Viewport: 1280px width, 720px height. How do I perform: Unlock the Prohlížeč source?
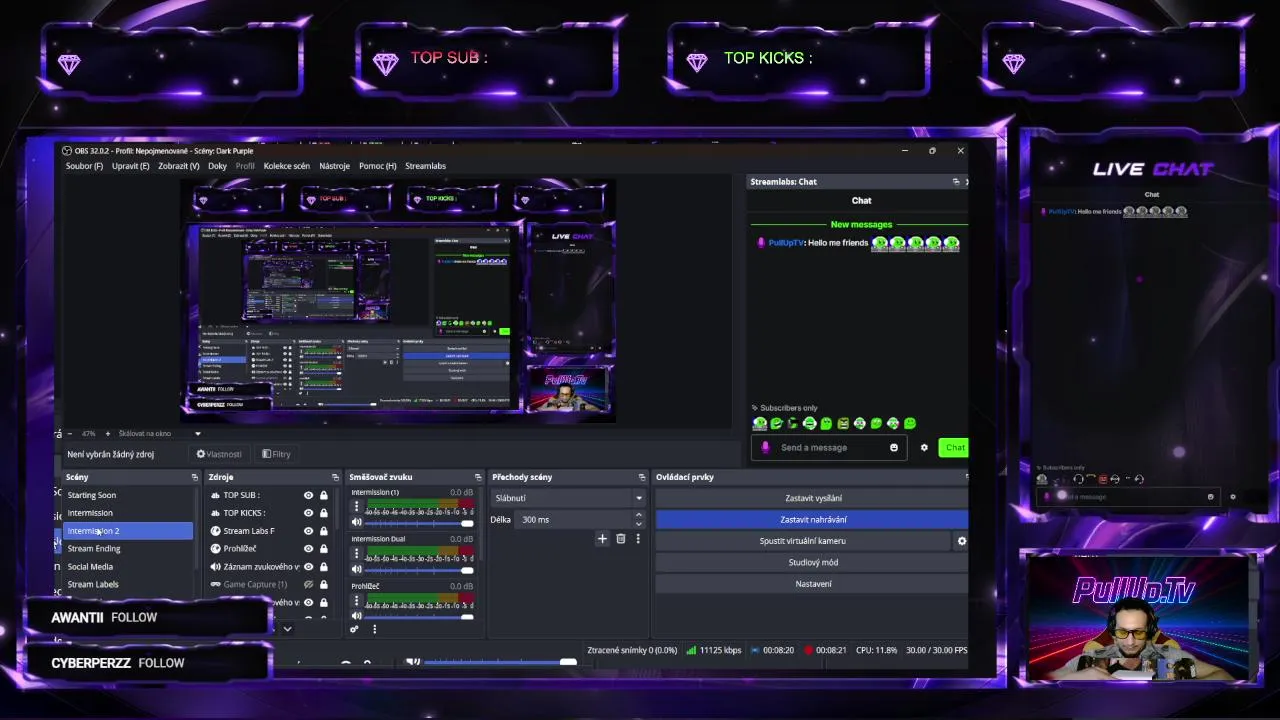pyautogui.click(x=323, y=549)
